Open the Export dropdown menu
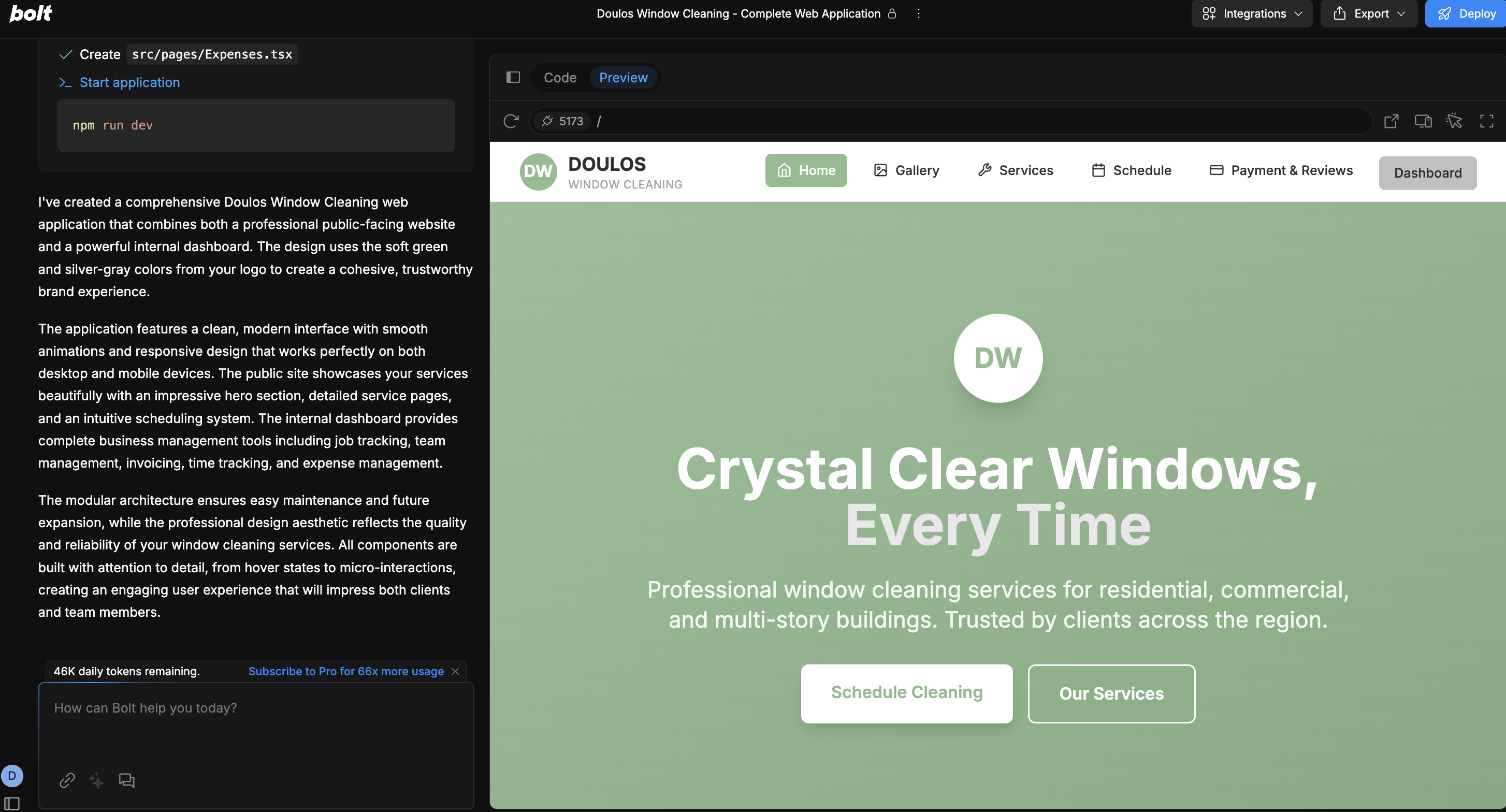The image size is (1506, 812). point(1369,13)
